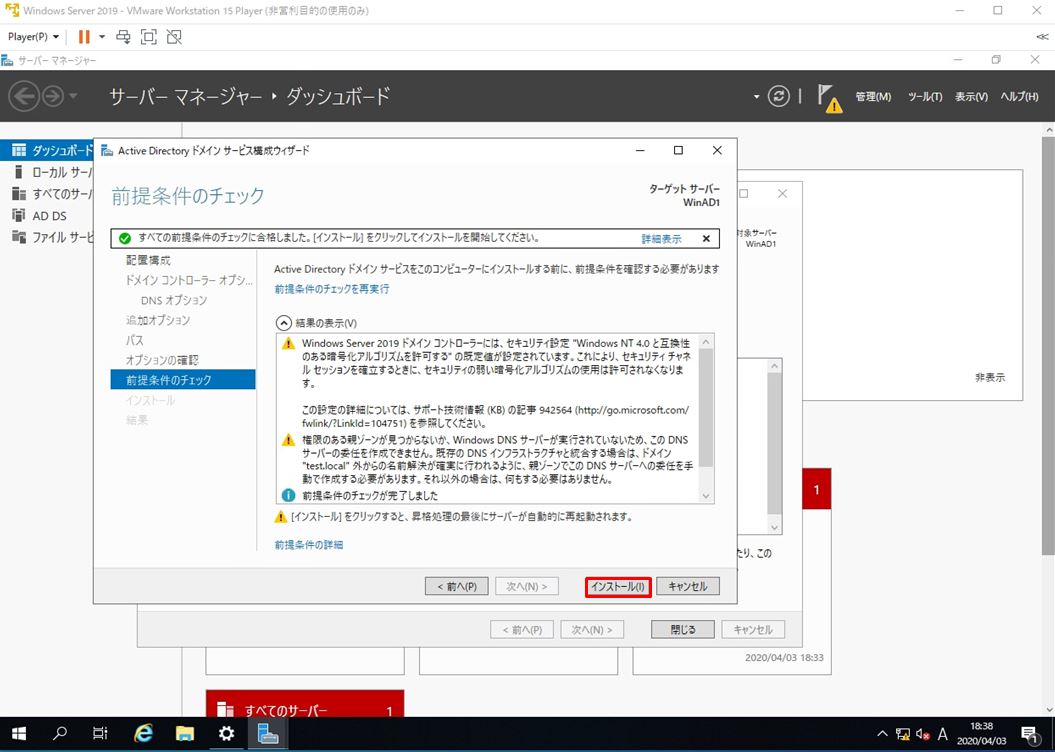Click 閉じる button in the background wizard
The image size is (1055, 752).
click(x=683, y=630)
